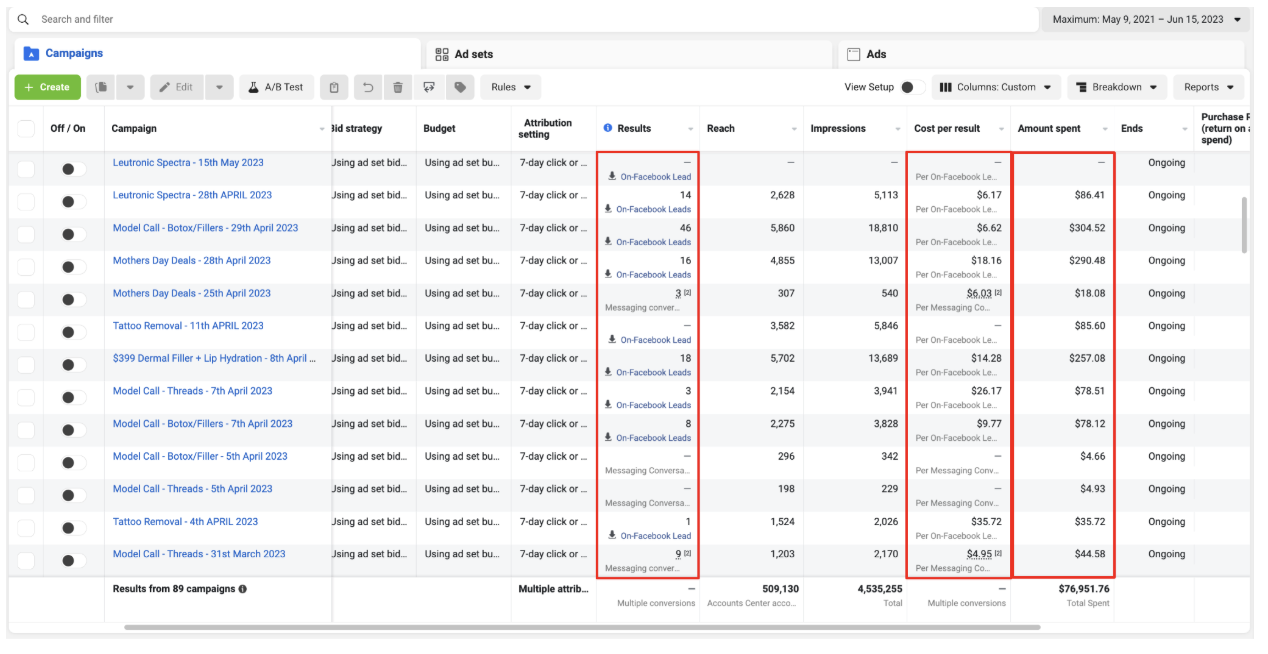The width and height of the screenshot is (1268, 654).
Task: Click On-Facebook Leads link under result 46
Action: pyautogui.click(x=653, y=242)
